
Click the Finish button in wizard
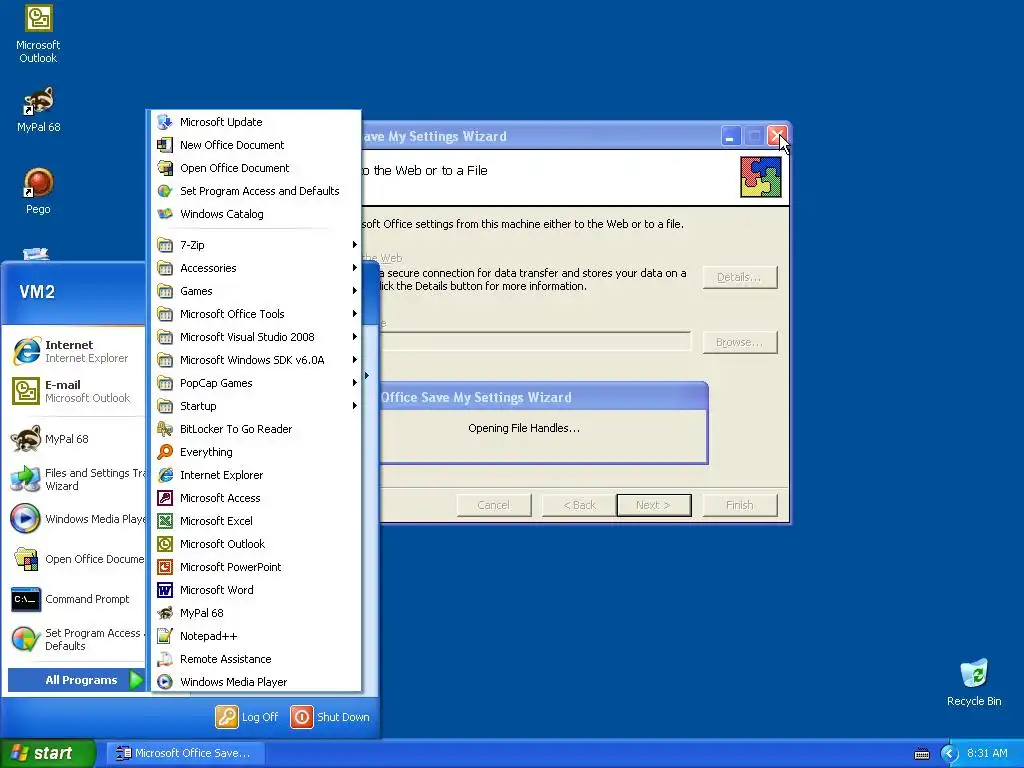pyautogui.click(x=740, y=505)
